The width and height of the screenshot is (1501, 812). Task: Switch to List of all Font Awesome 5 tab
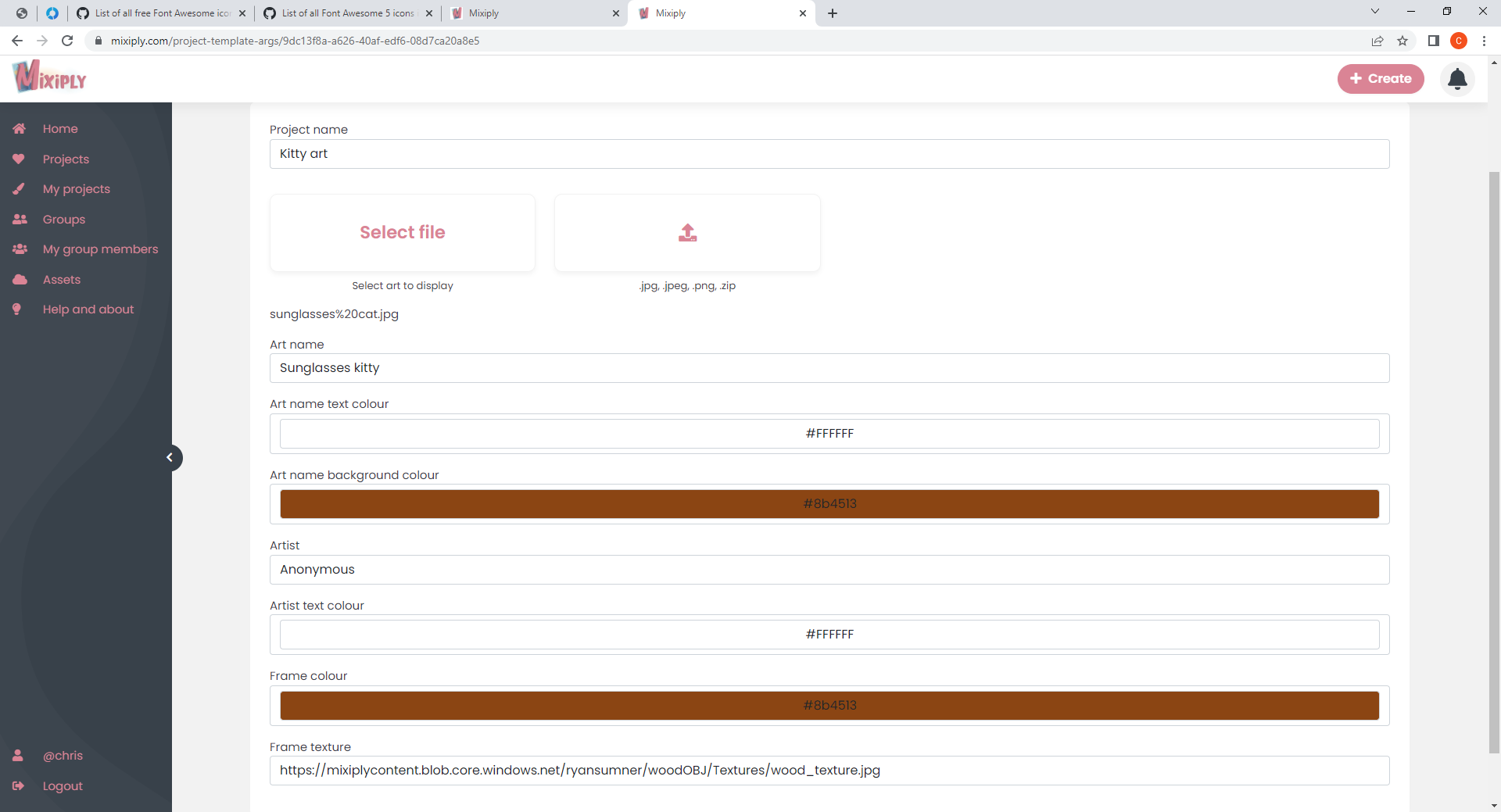pos(348,13)
